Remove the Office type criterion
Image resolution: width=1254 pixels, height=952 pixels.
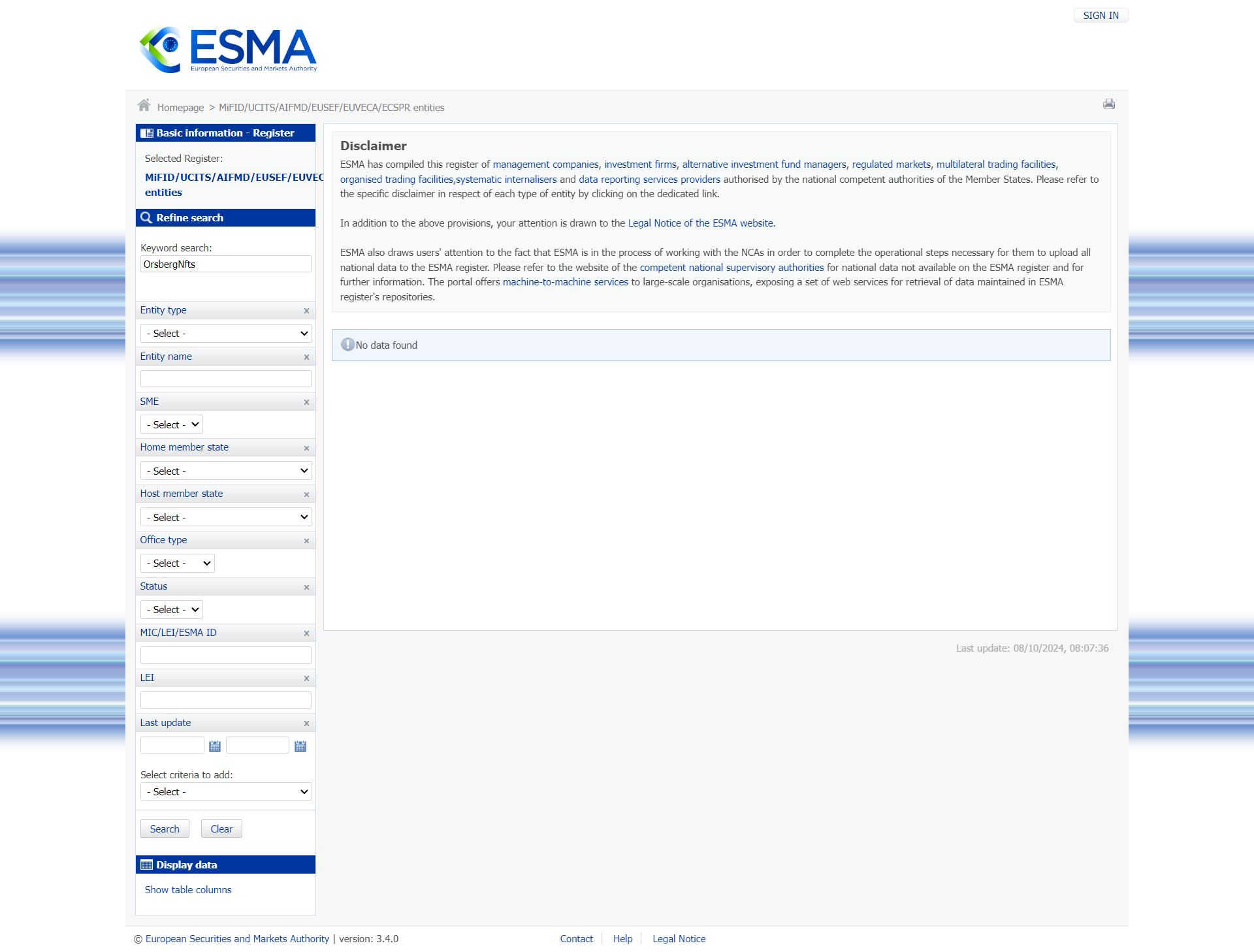coord(306,541)
